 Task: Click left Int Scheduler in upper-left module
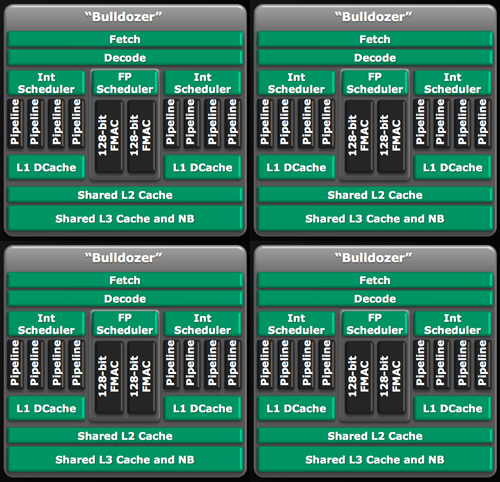pos(46,83)
